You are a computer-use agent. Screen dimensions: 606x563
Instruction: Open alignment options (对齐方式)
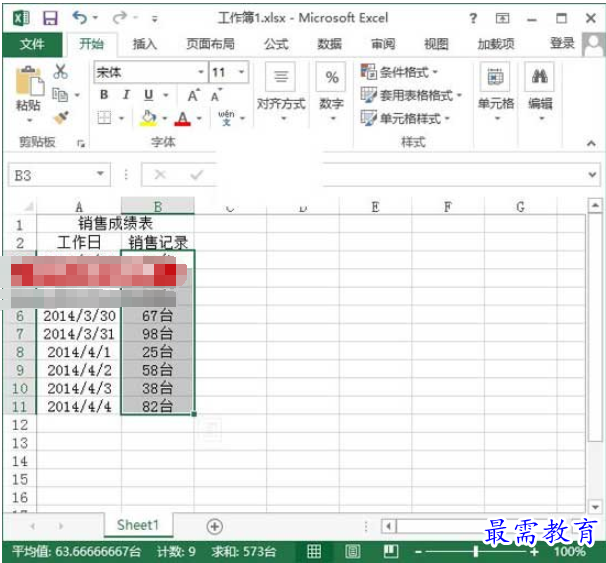click(281, 91)
